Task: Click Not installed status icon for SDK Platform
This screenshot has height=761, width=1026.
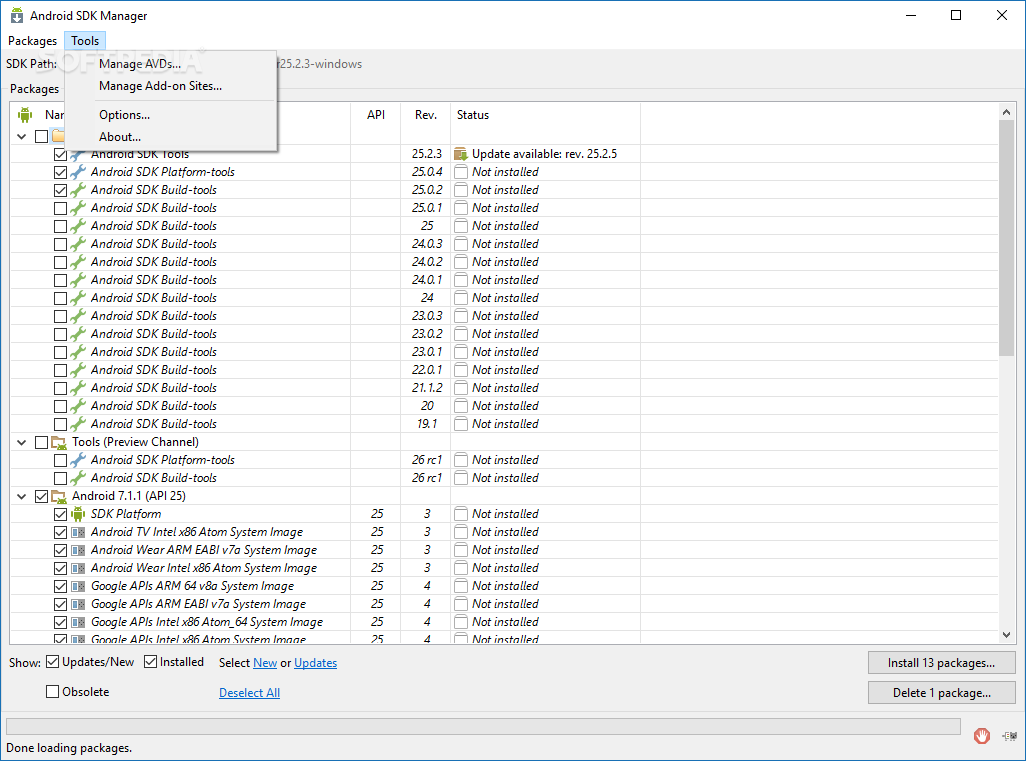Action: (x=461, y=514)
